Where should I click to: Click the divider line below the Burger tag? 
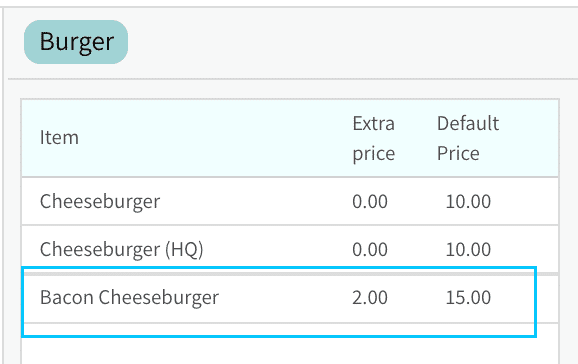[293, 79]
